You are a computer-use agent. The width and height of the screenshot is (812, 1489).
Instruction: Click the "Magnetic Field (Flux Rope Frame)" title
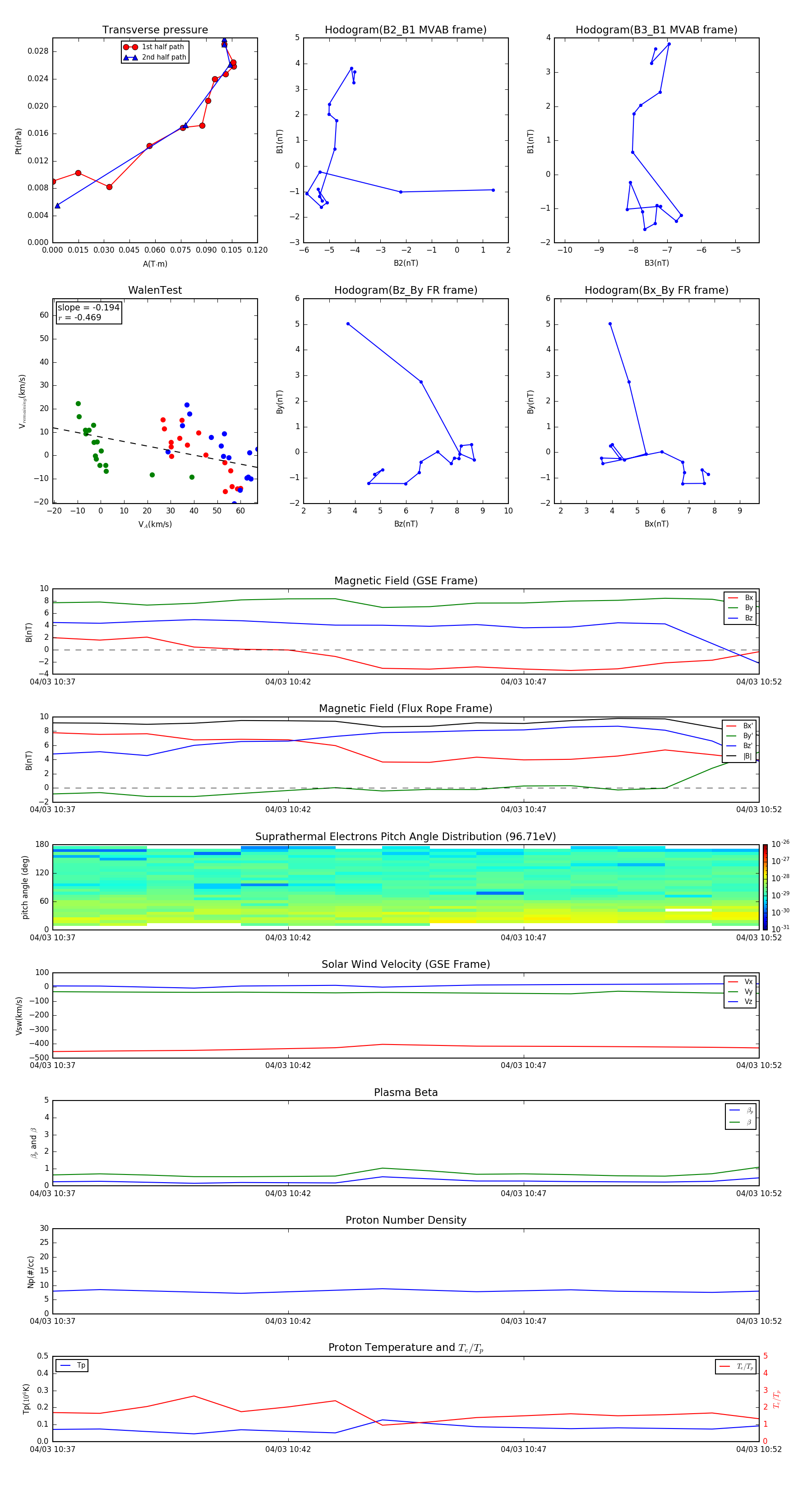pos(406,709)
